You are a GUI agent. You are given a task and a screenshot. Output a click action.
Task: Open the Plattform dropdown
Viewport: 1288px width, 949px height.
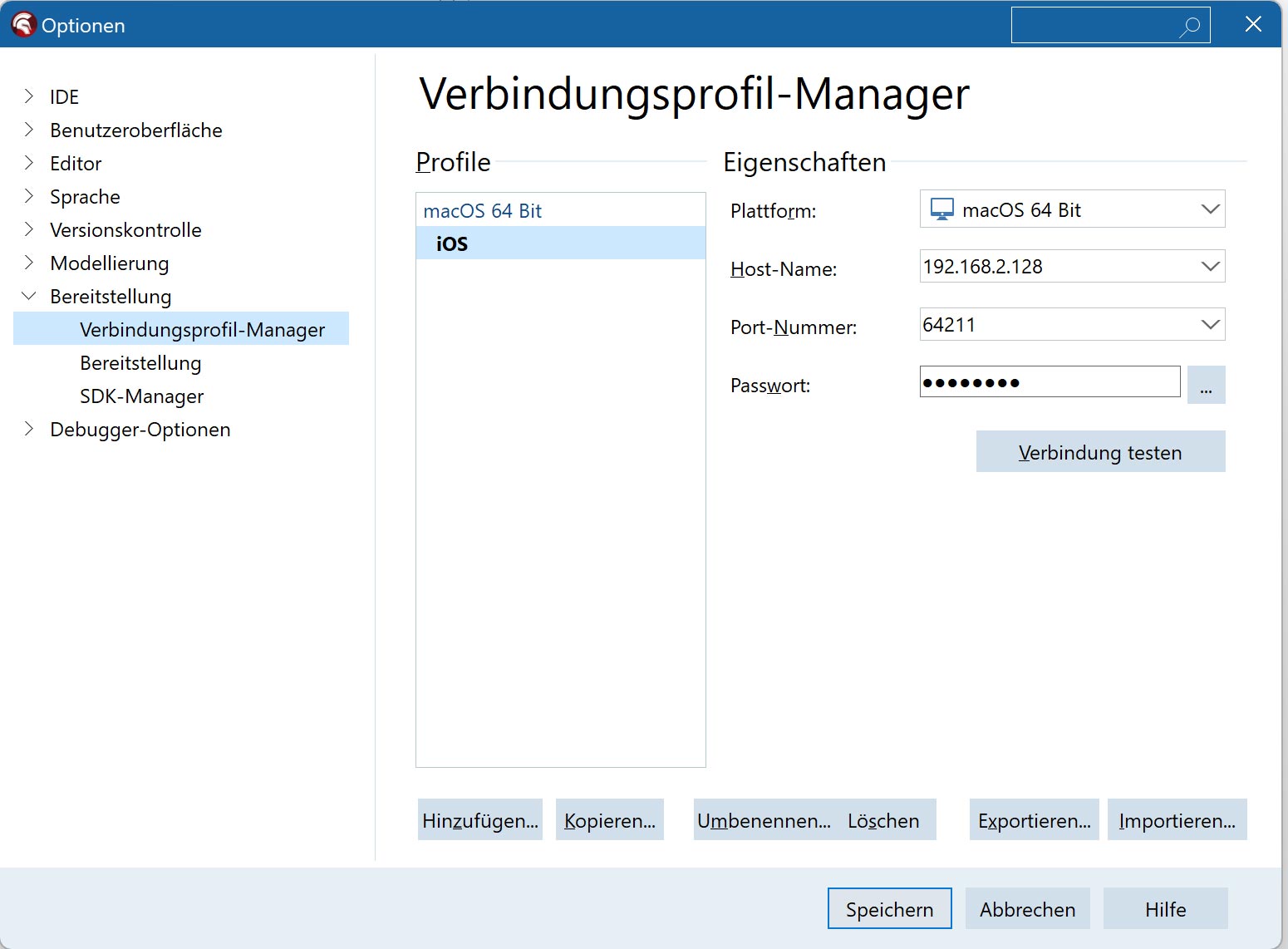(1210, 209)
